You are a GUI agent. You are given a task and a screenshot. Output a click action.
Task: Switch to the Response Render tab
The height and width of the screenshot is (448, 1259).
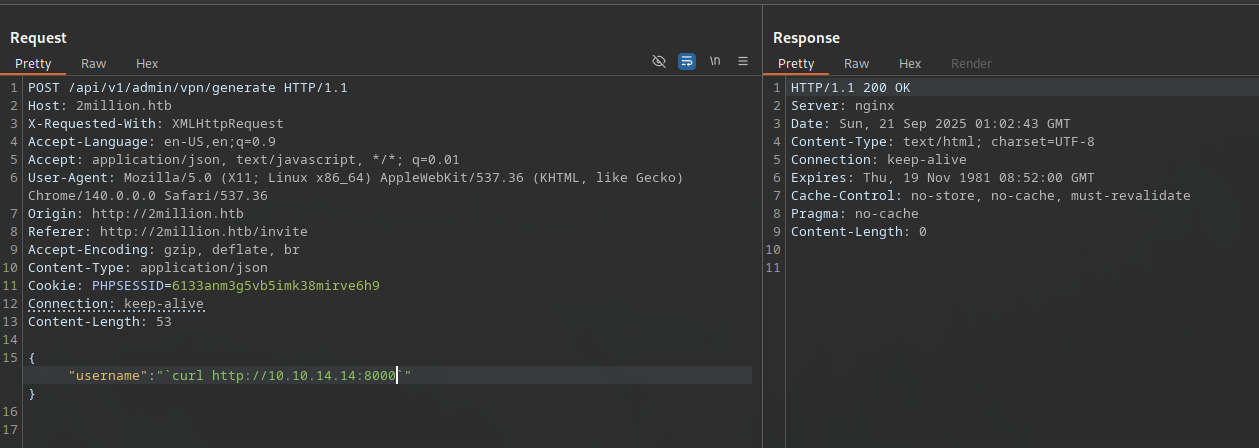(971, 63)
